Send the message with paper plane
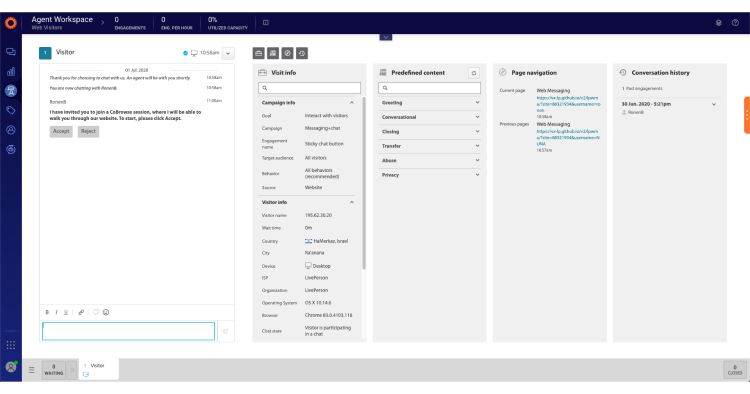This screenshot has height=394, width=750. click(x=225, y=331)
